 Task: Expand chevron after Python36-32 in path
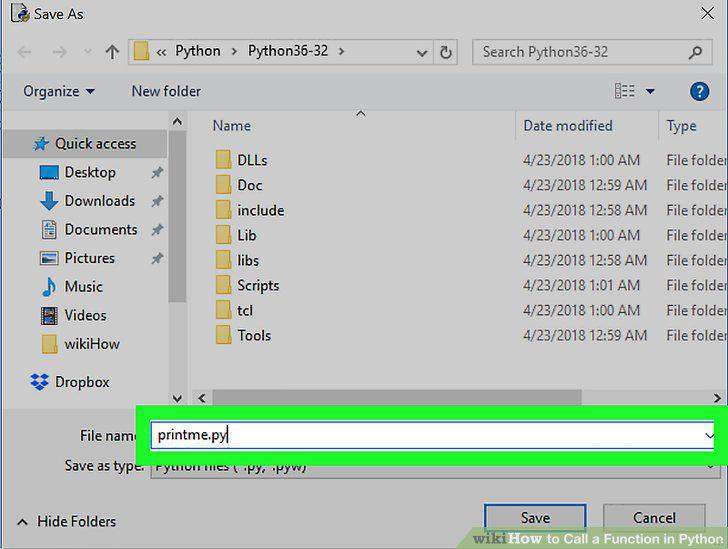pos(342,51)
